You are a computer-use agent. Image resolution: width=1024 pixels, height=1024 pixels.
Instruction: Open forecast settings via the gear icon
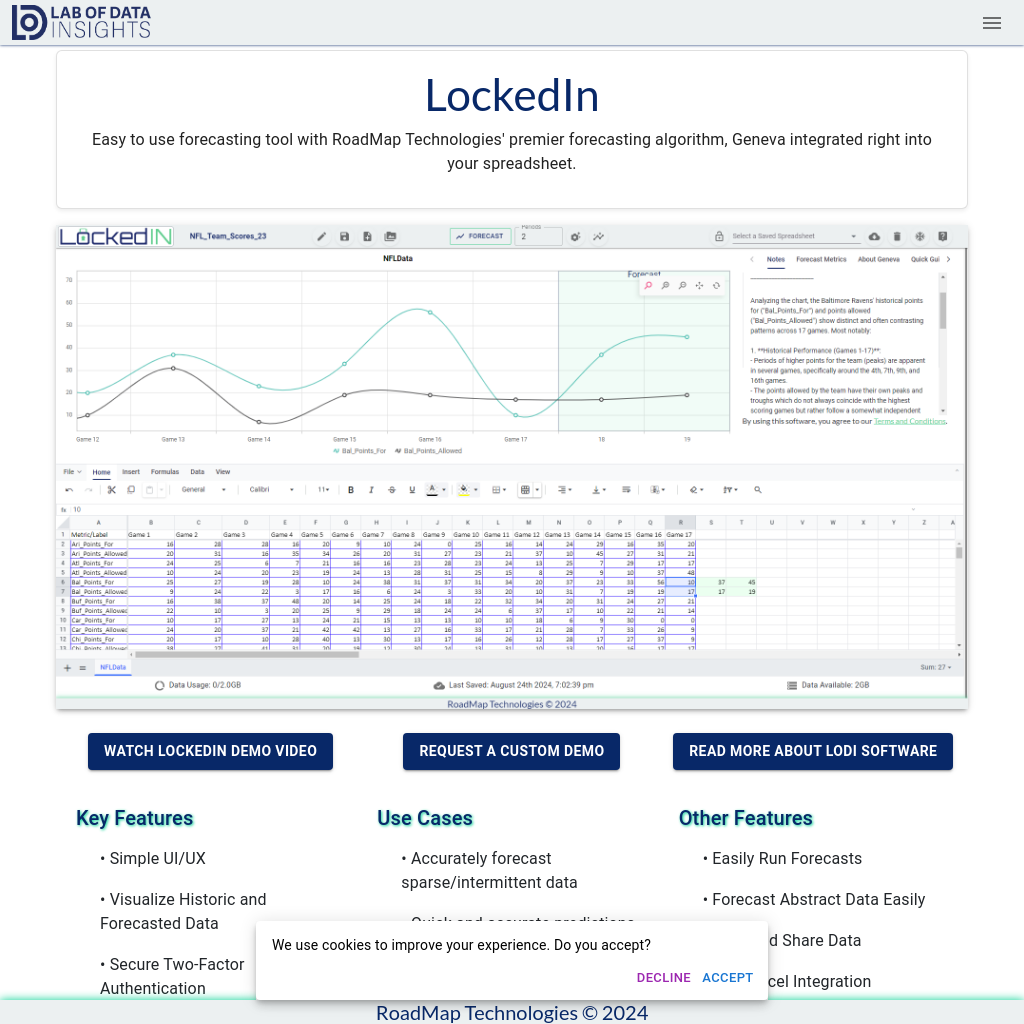pyautogui.click(x=575, y=237)
